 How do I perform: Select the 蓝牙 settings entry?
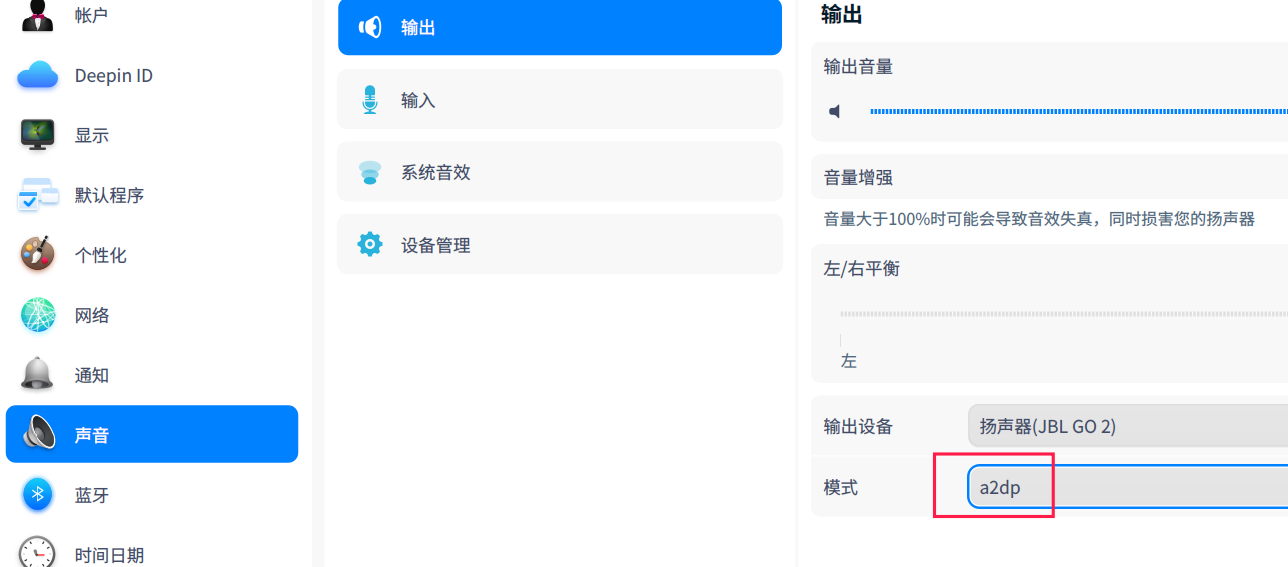[152, 494]
